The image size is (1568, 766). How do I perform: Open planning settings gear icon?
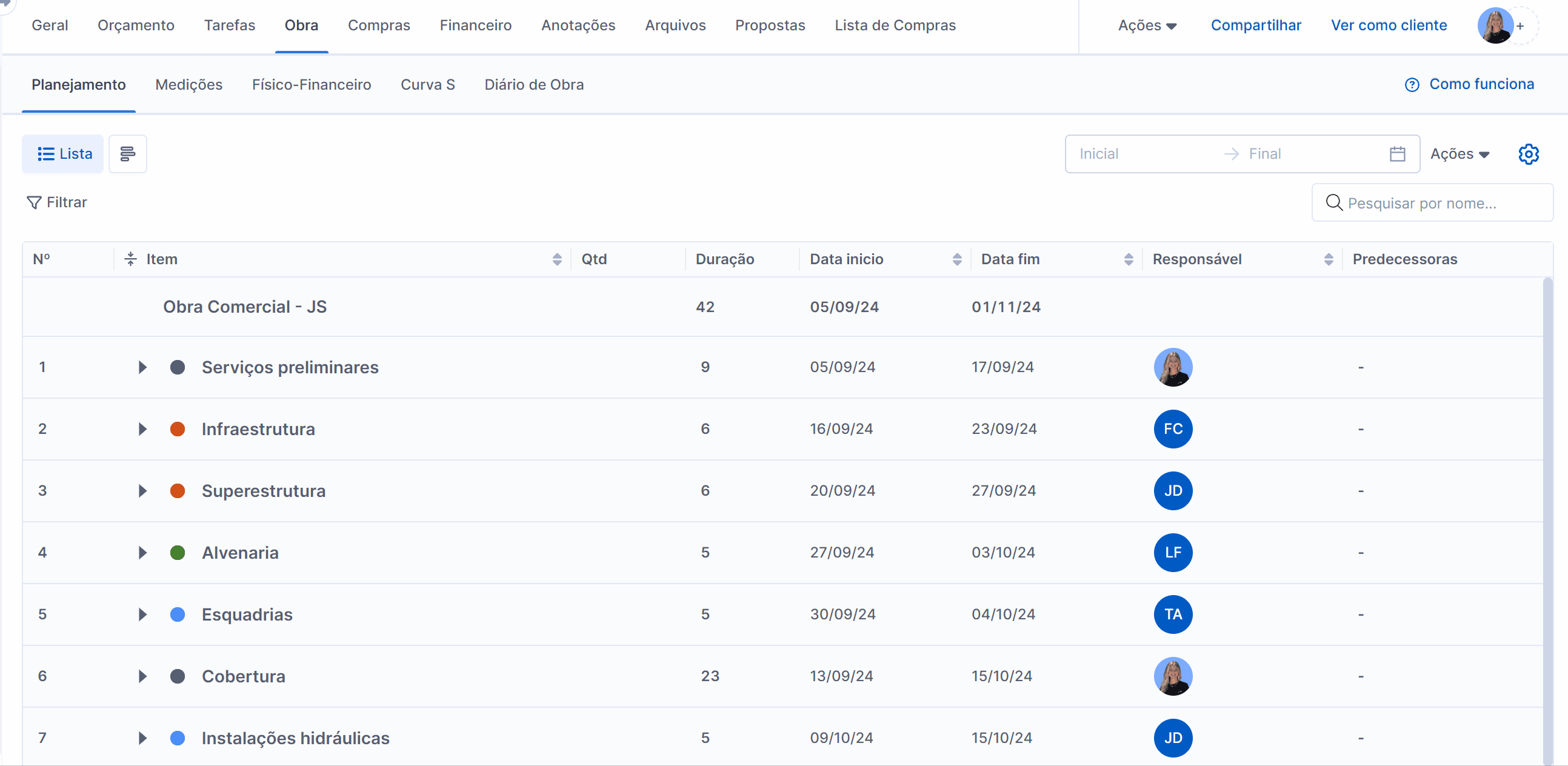tap(1528, 154)
